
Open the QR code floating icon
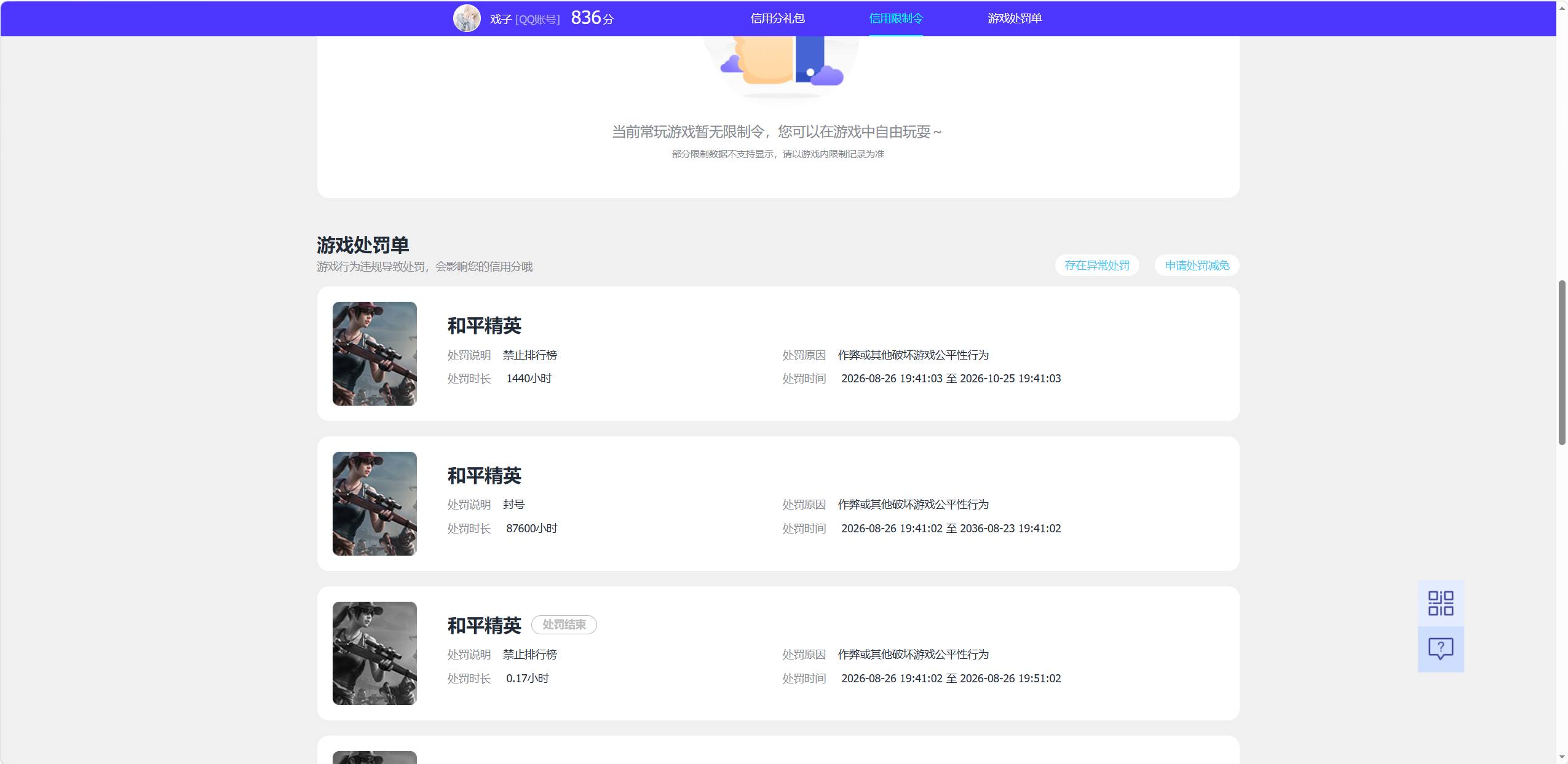coord(1440,603)
